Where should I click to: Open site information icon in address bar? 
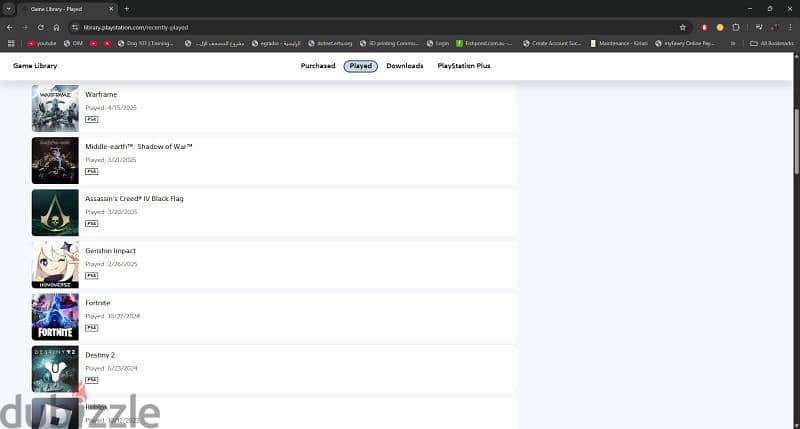click(x=75, y=28)
